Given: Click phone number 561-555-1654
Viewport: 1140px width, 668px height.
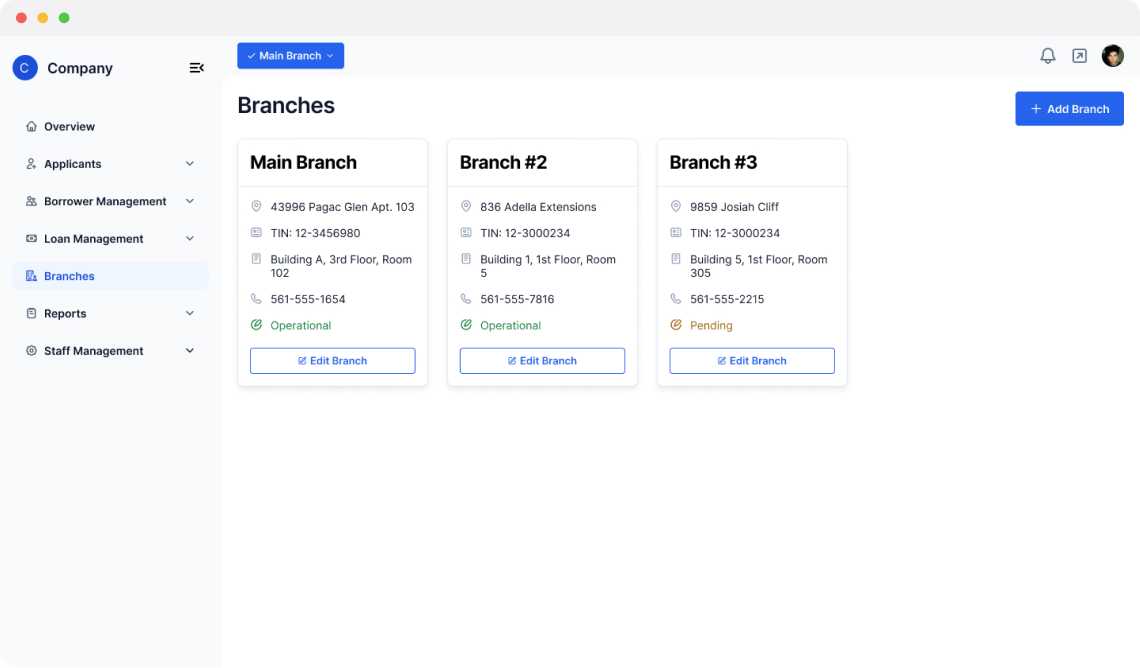Looking at the screenshot, I should click(308, 299).
